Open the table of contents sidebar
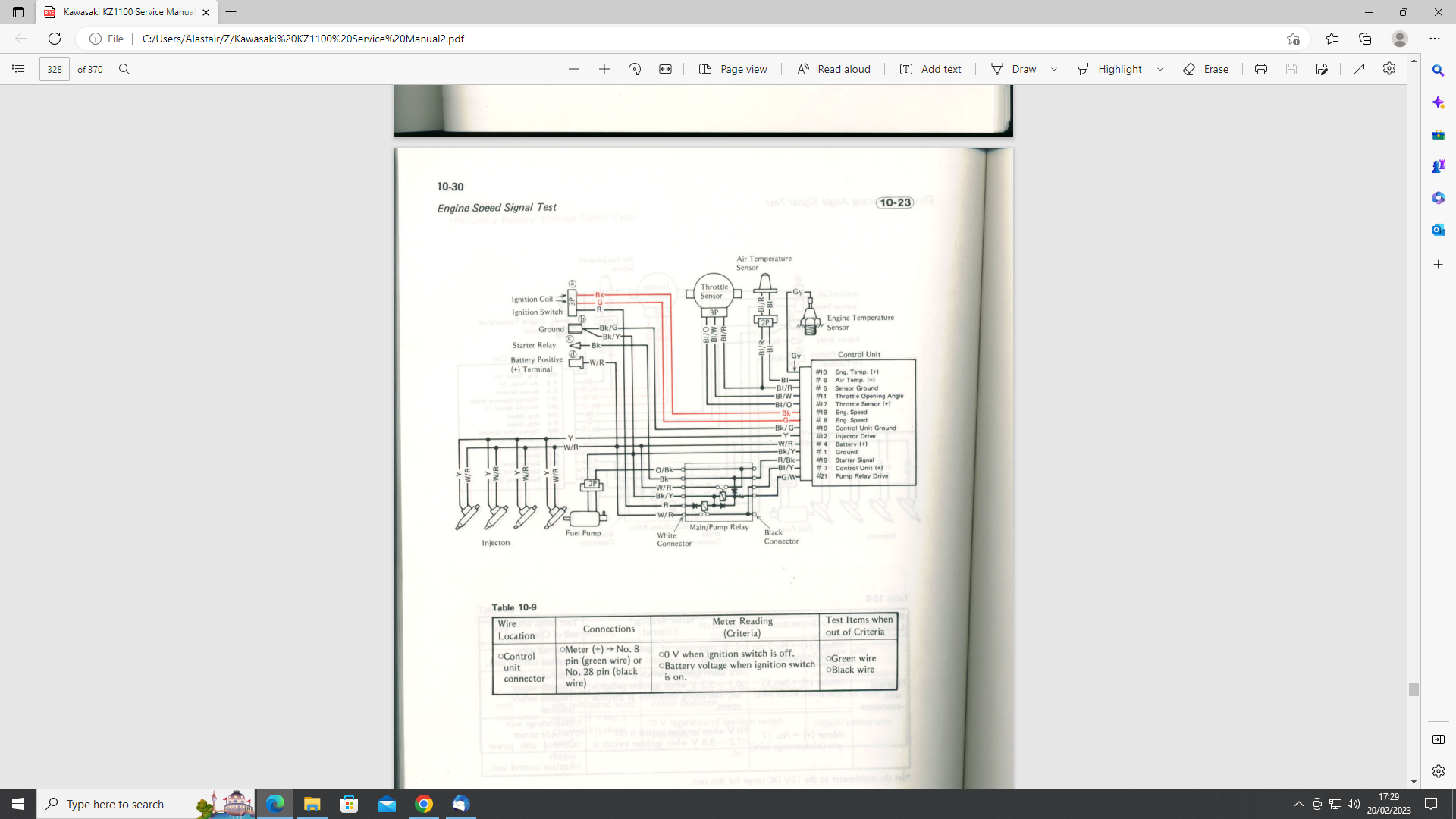Screen dimensions: 1456x819 point(18,69)
